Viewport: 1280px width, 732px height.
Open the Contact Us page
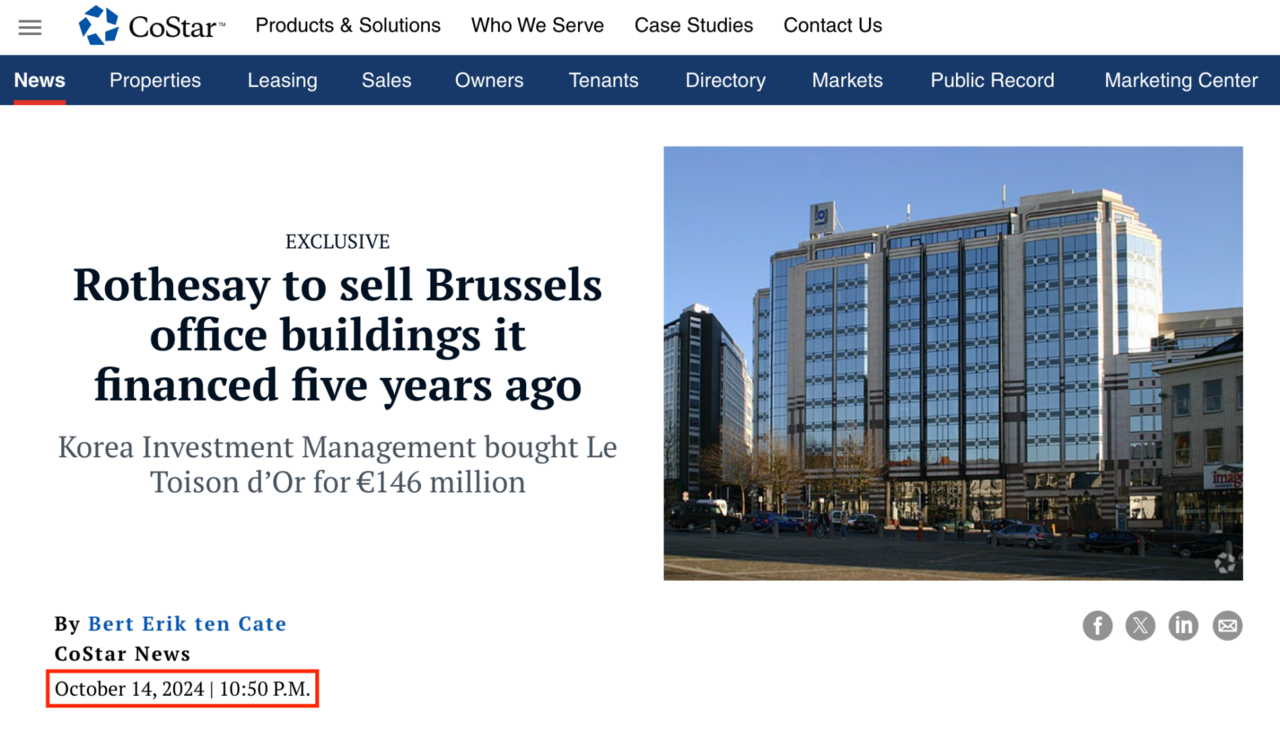click(x=832, y=26)
